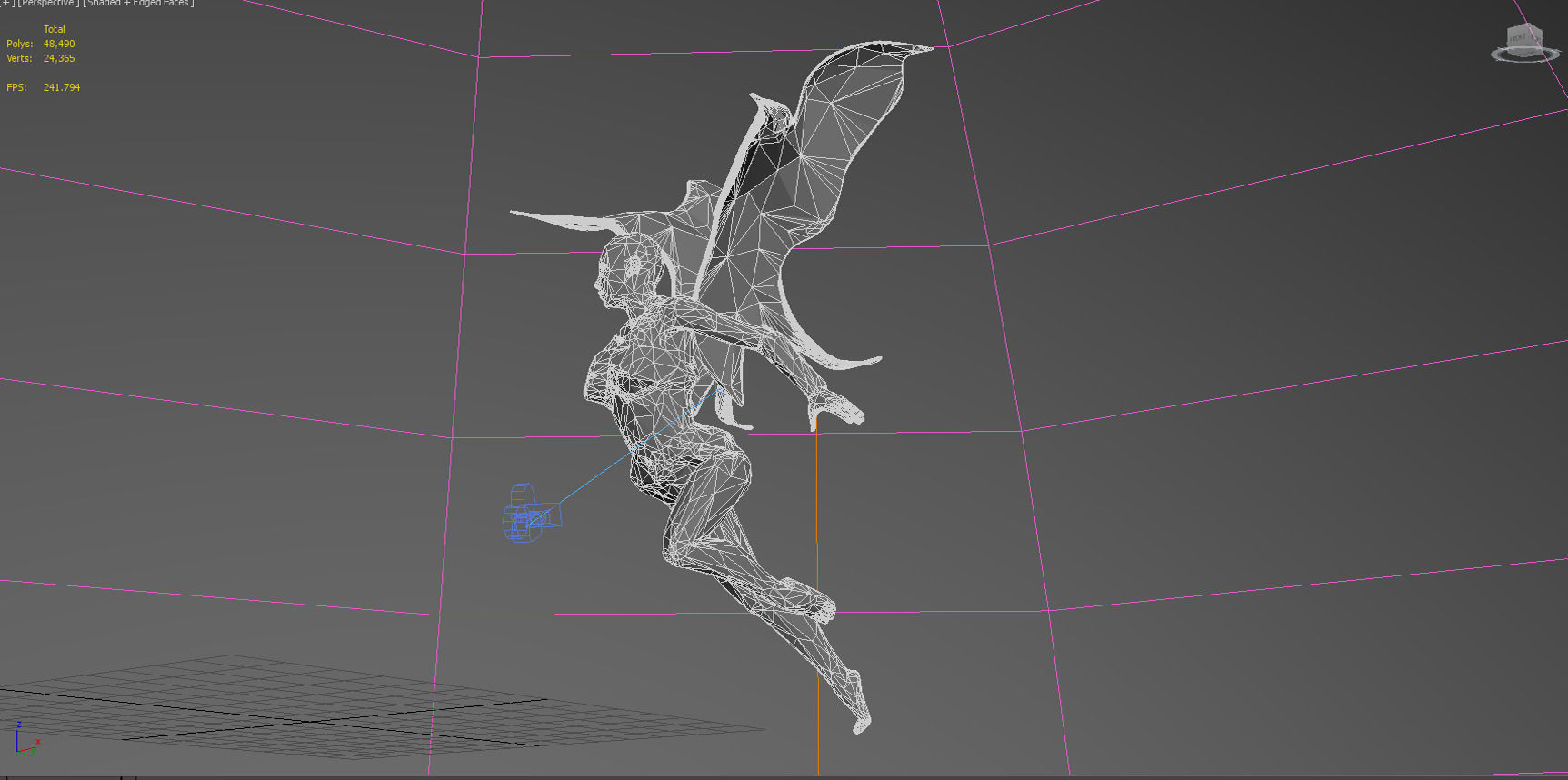1568x780 pixels.
Task: Click the Verts: statistics label
Action: (x=19, y=58)
